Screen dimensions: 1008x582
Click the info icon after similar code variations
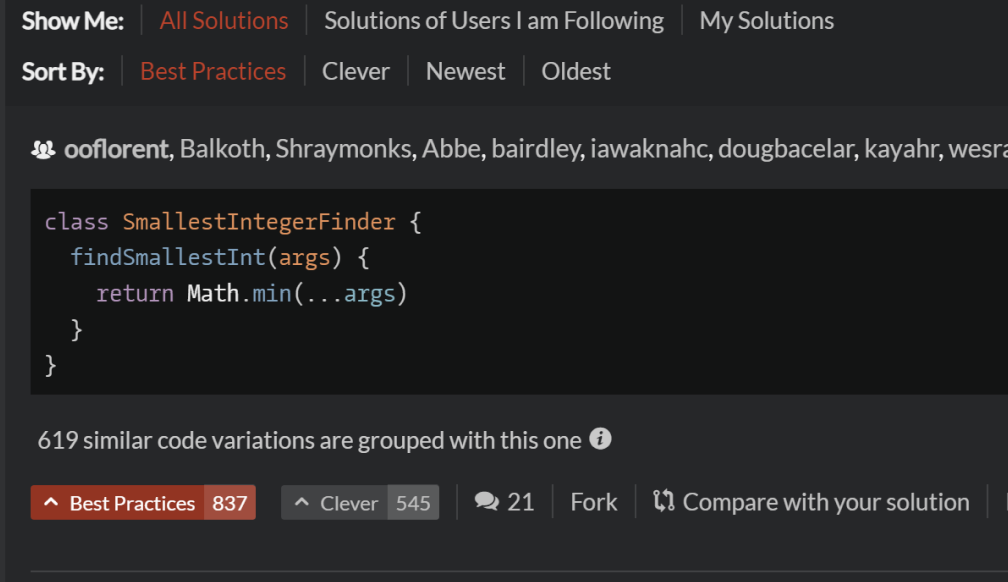(600, 439)
